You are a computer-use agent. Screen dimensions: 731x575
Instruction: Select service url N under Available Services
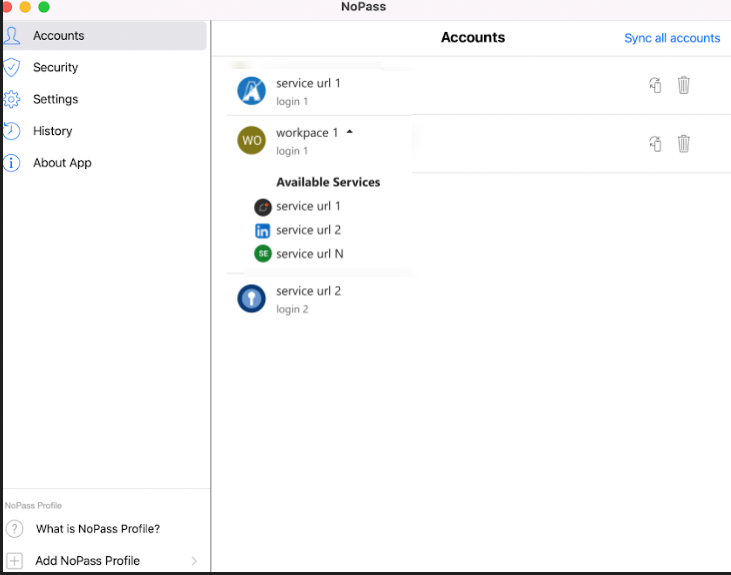310,254
